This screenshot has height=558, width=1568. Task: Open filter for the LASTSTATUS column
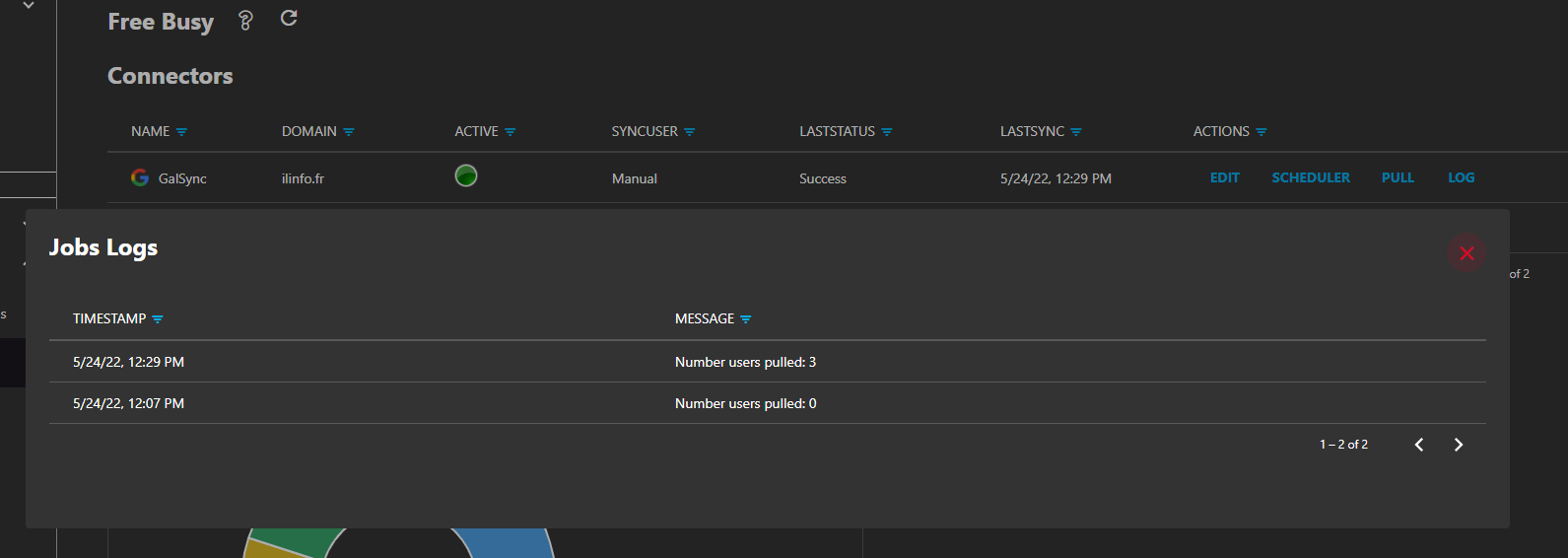[887, 132]
